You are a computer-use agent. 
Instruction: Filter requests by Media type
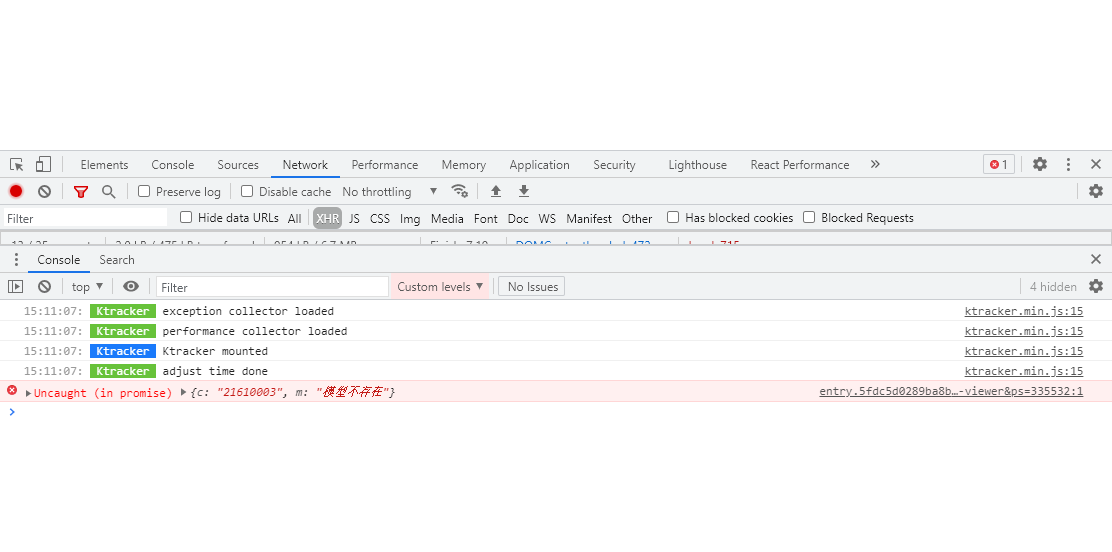tap(447, 219)
